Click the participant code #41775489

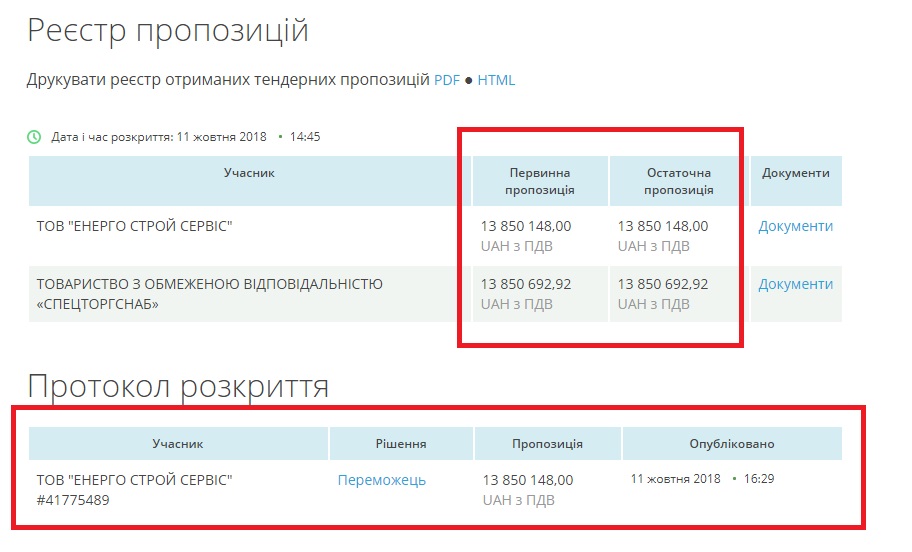73,500
